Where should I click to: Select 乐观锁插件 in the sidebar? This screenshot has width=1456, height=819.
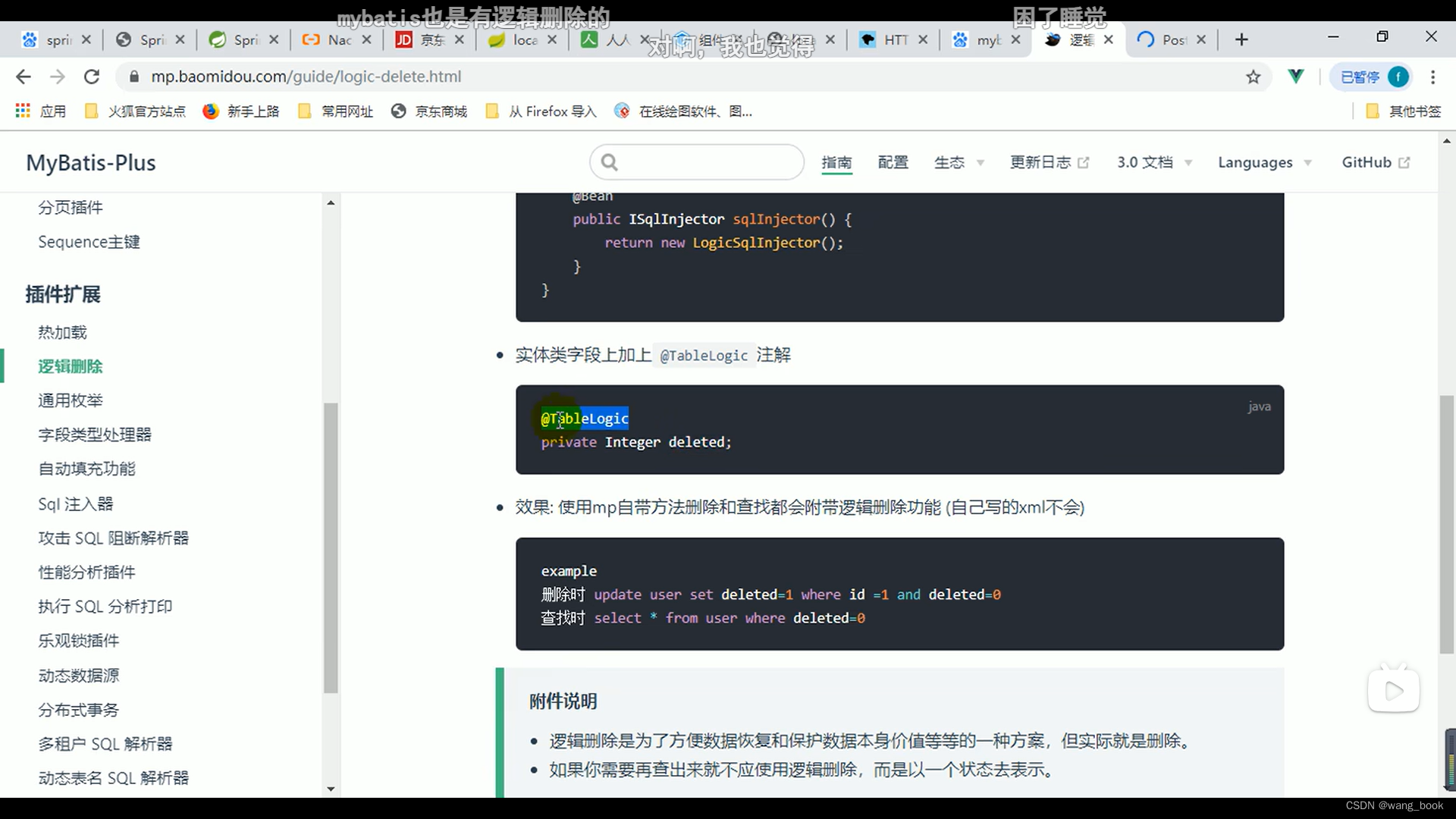(x=79, y=641)
